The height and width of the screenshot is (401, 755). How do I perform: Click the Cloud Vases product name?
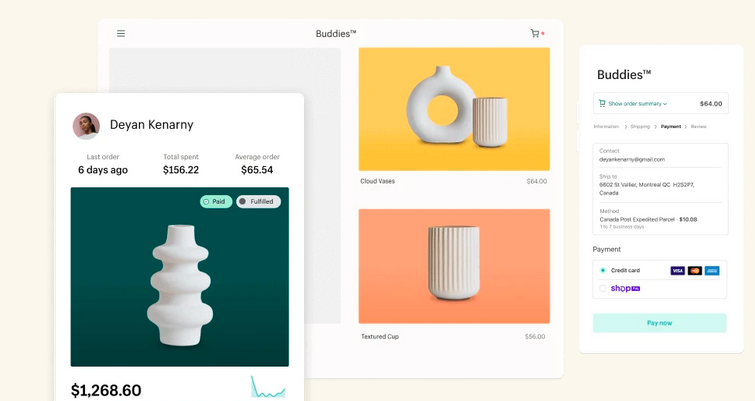378,181
